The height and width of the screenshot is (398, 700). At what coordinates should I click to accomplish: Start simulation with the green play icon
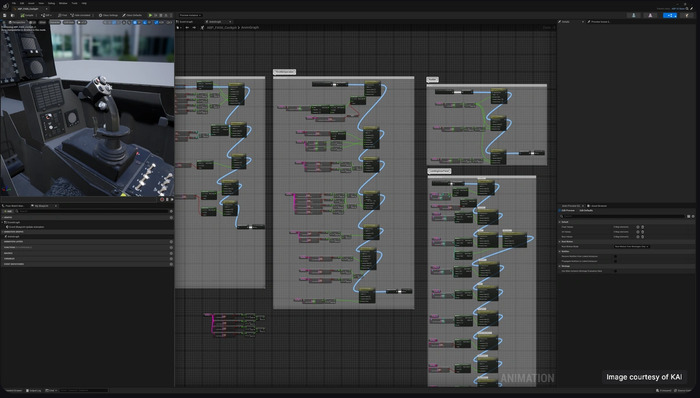point(150,15)
